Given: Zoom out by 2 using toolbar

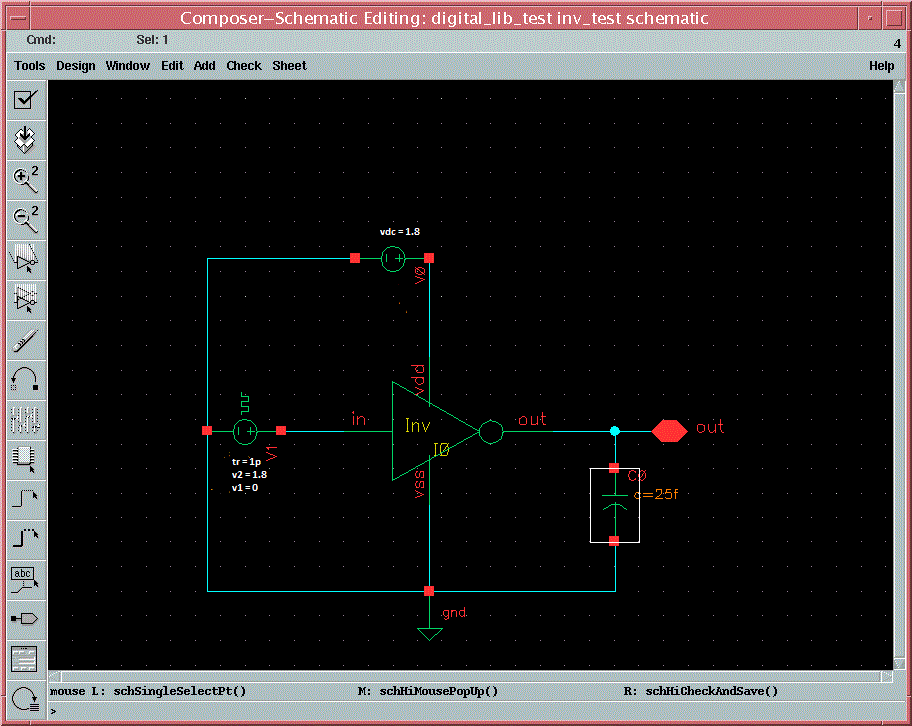Looking at the screenshot, I should point(26,219).
